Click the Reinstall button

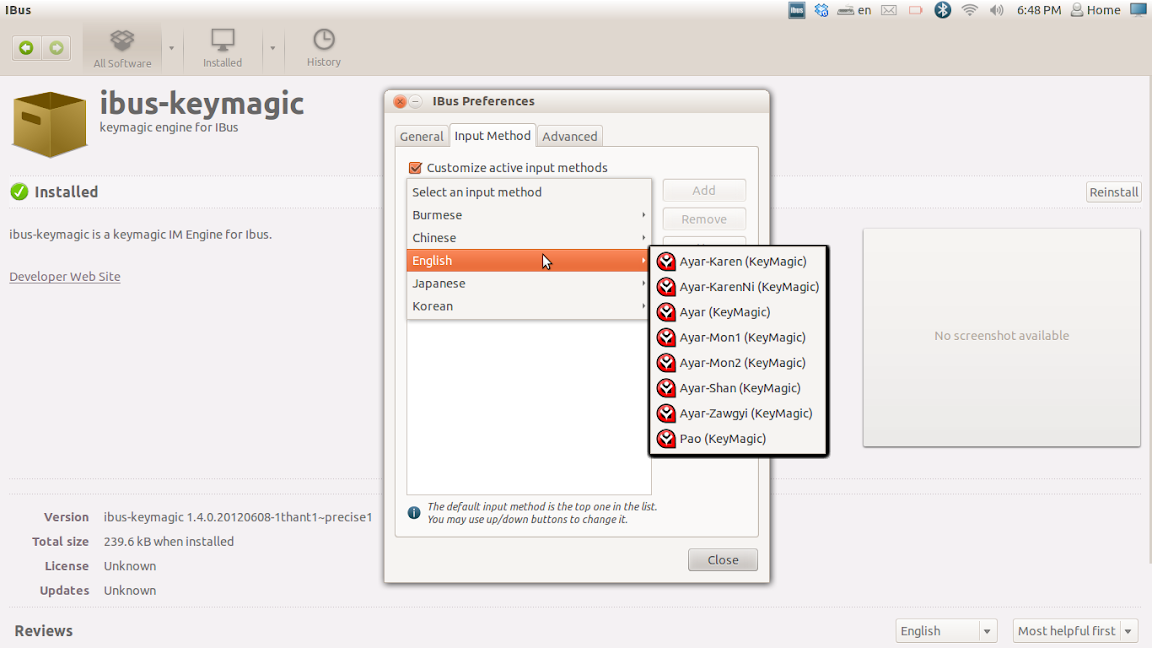point(1114,192)
